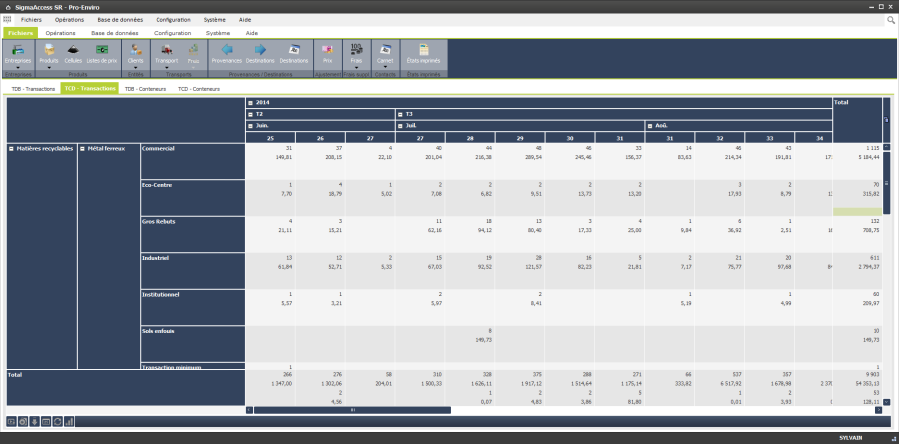899x444 pixels.
Task: Open the Produits ribbon icon
Action: click(x=48, y=53)
